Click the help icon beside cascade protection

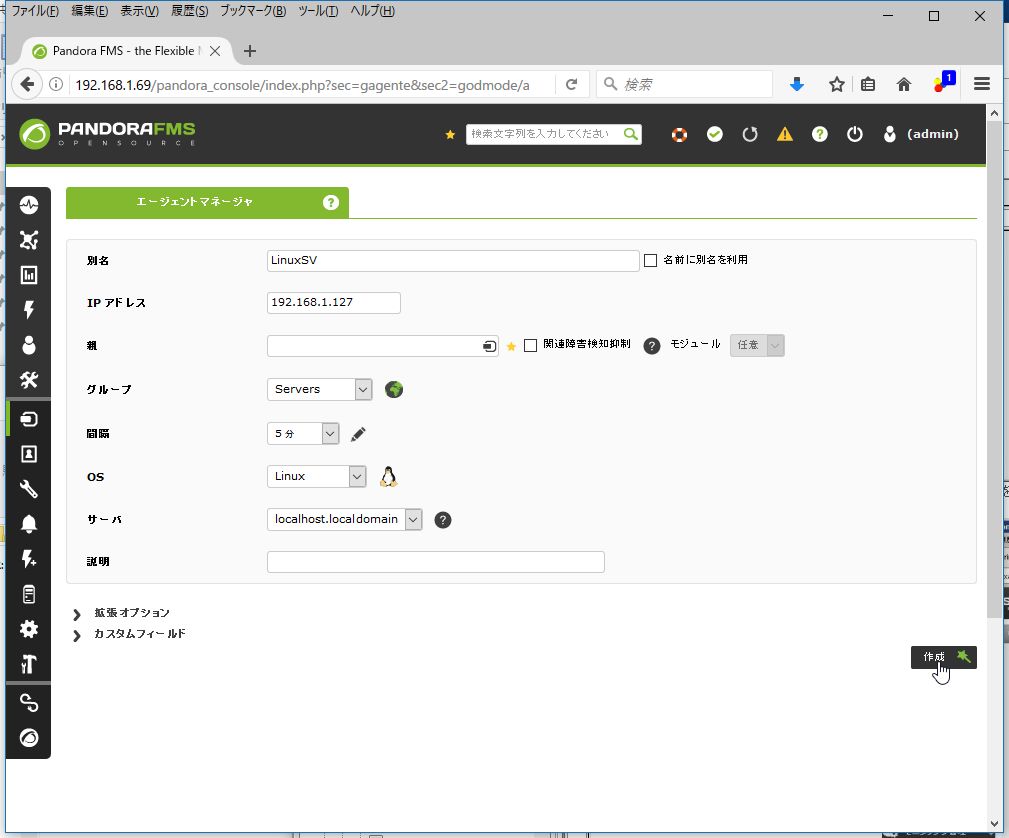[652, 346]
